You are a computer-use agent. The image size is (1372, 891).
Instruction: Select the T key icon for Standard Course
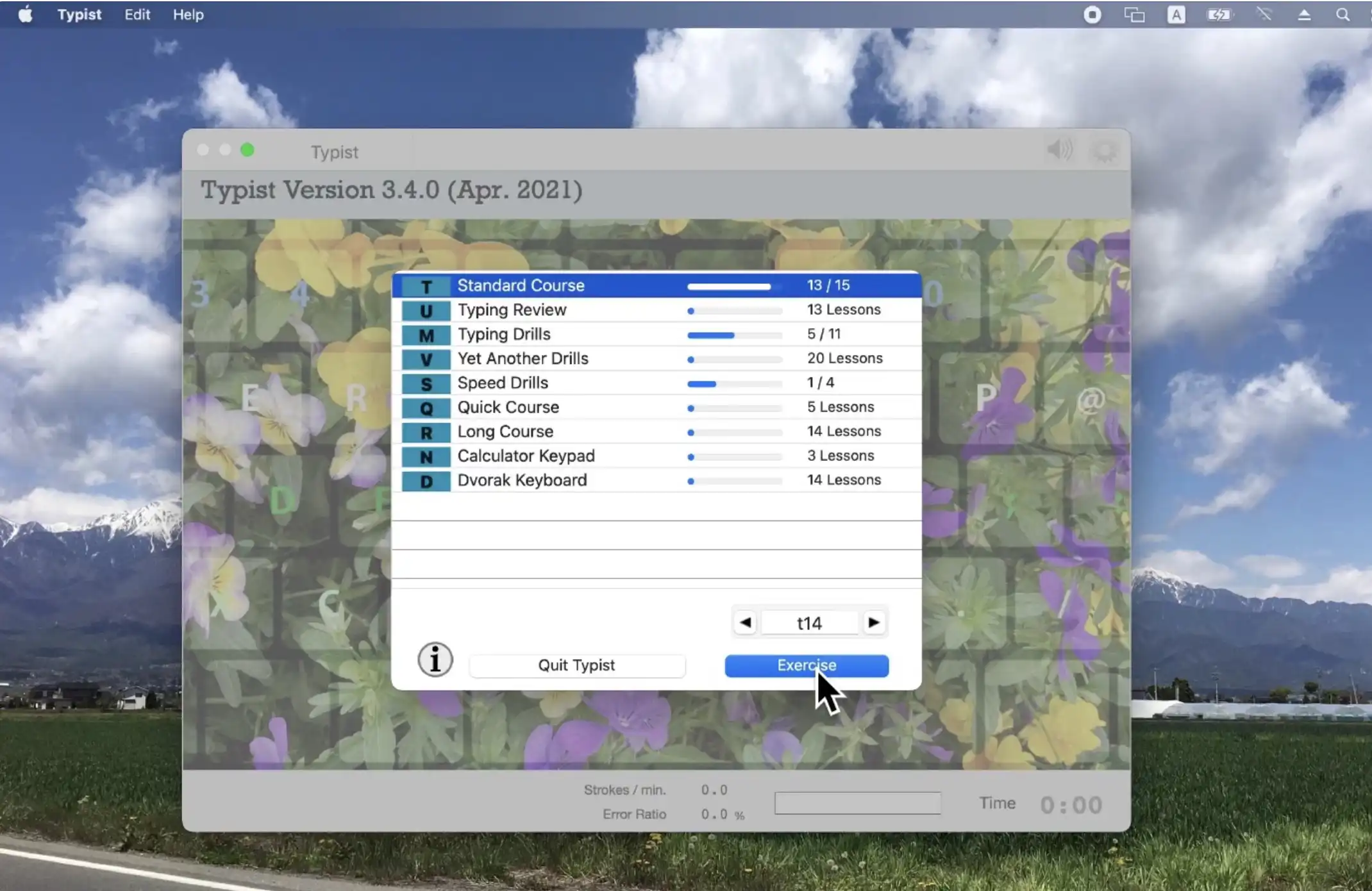[426, 286]
